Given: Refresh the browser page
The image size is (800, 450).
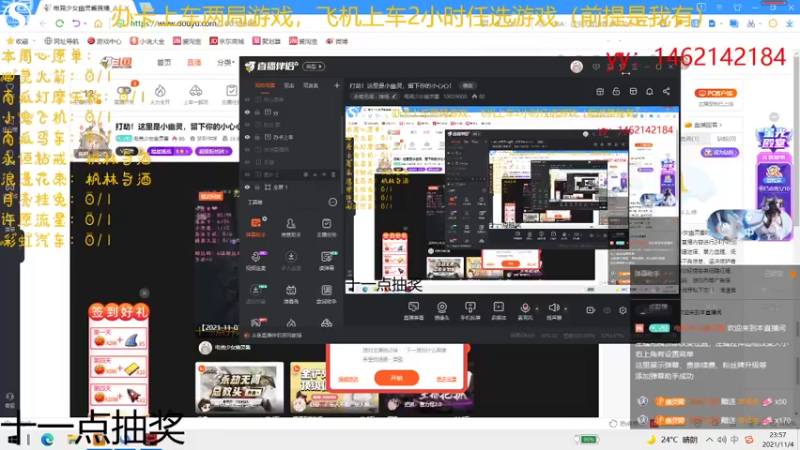Looking at the screenshot, I should tap(60, 23).
